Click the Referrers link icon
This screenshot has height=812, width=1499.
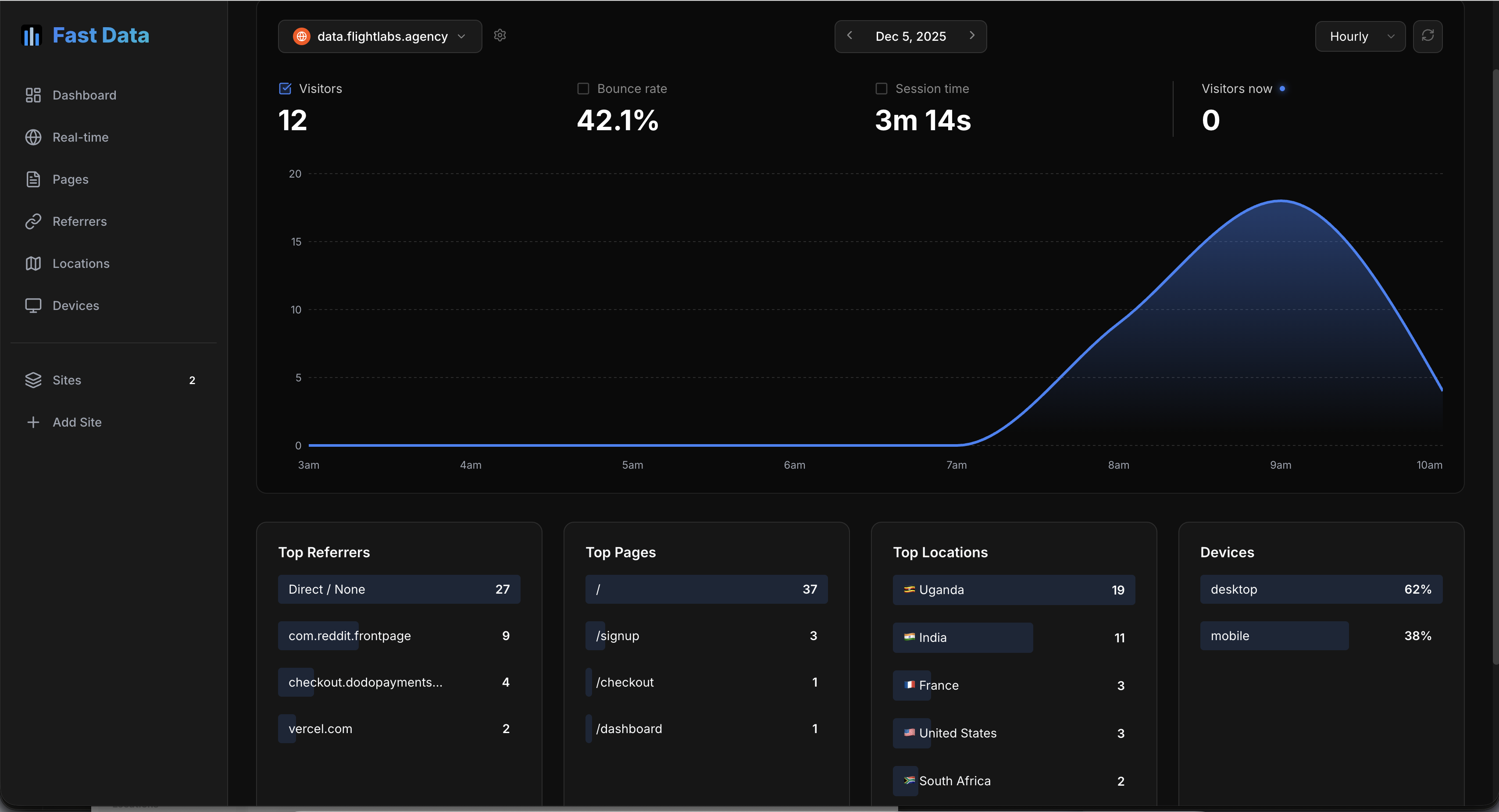click(x=33, y=221)
